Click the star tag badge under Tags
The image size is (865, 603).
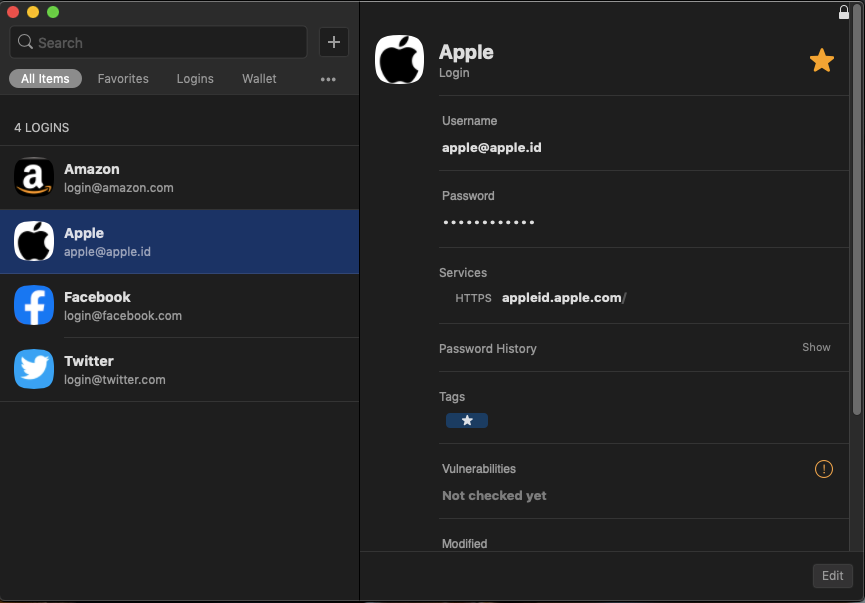[467, 420]
